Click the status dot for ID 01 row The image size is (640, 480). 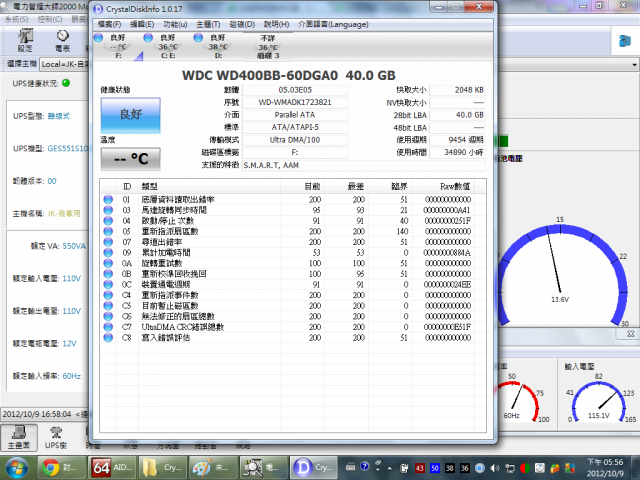(x=108, y=200)
